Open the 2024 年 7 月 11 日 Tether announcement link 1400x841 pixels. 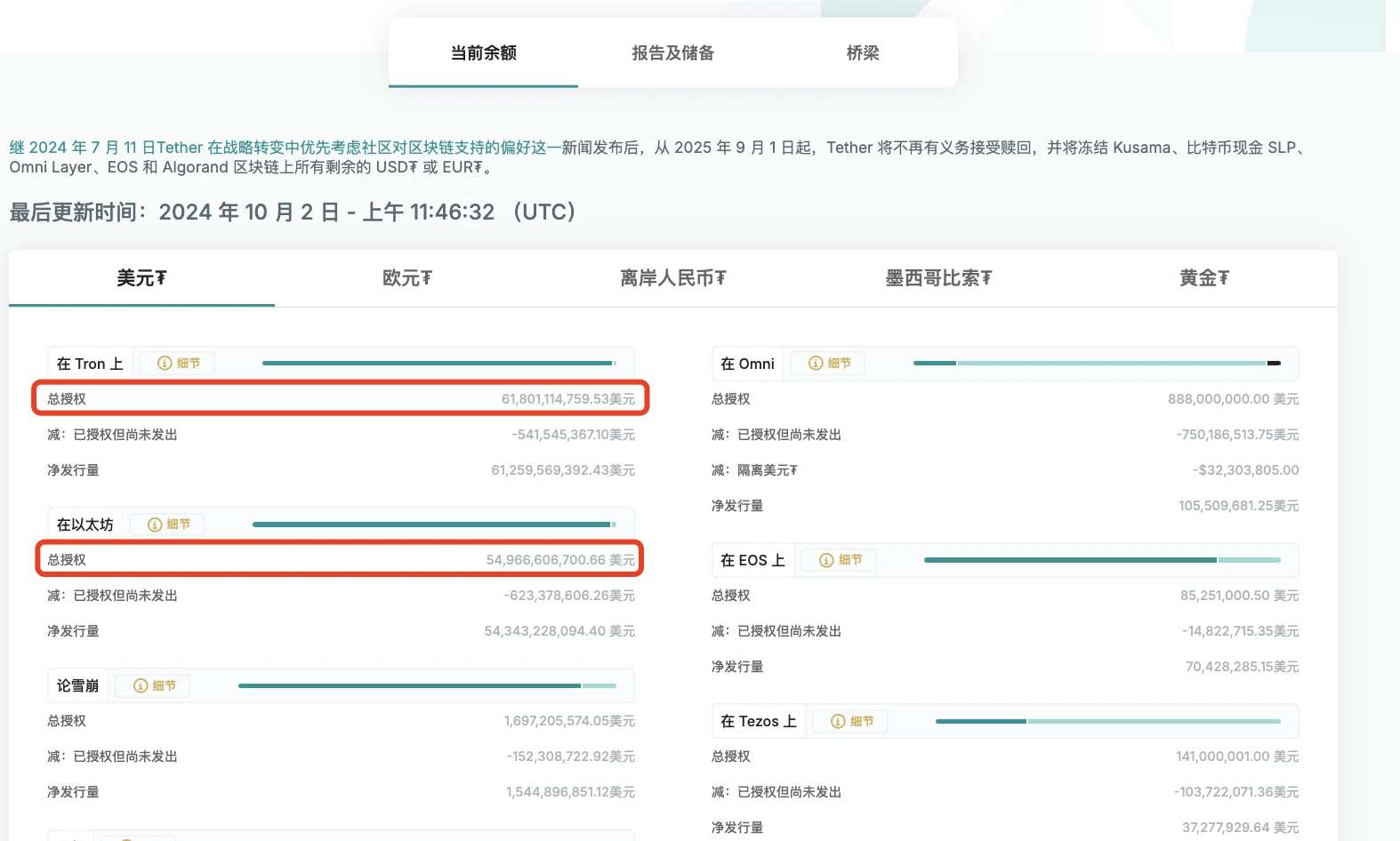285,148
